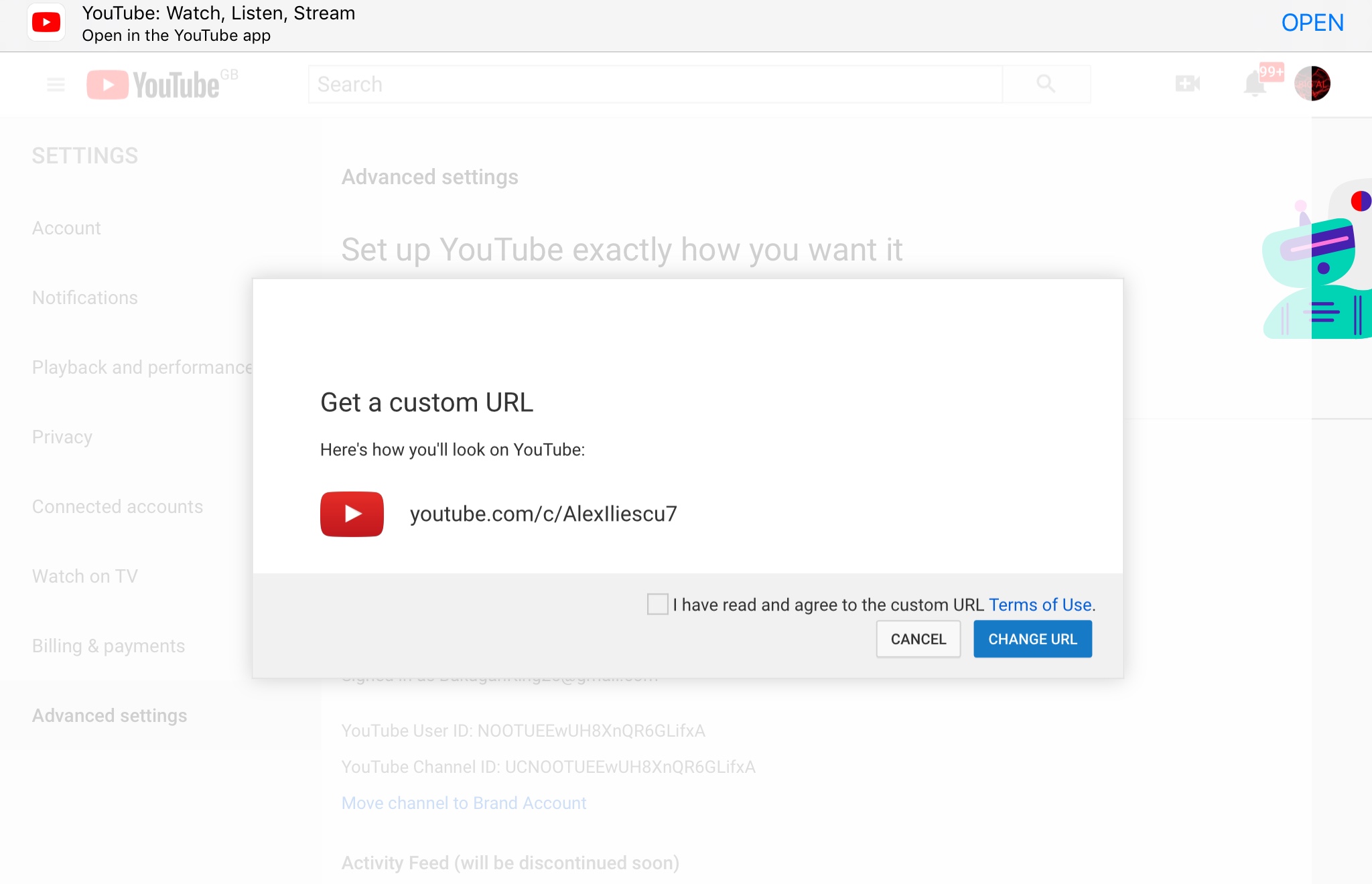Screen dimensions: 1372x884
Task: Open the create video camera icon
Action: tap(1188, 84)
